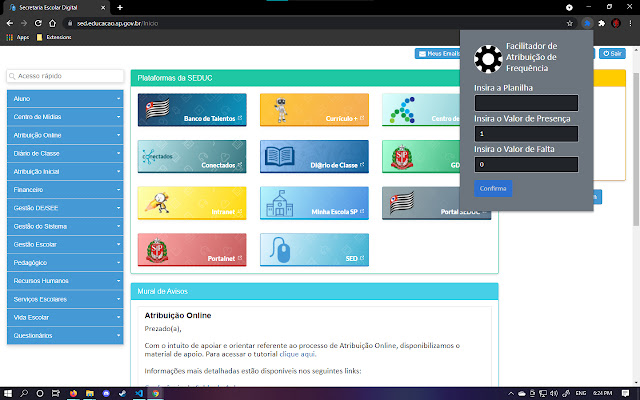Open the Portal SEDUC tile

coord(421,203)
